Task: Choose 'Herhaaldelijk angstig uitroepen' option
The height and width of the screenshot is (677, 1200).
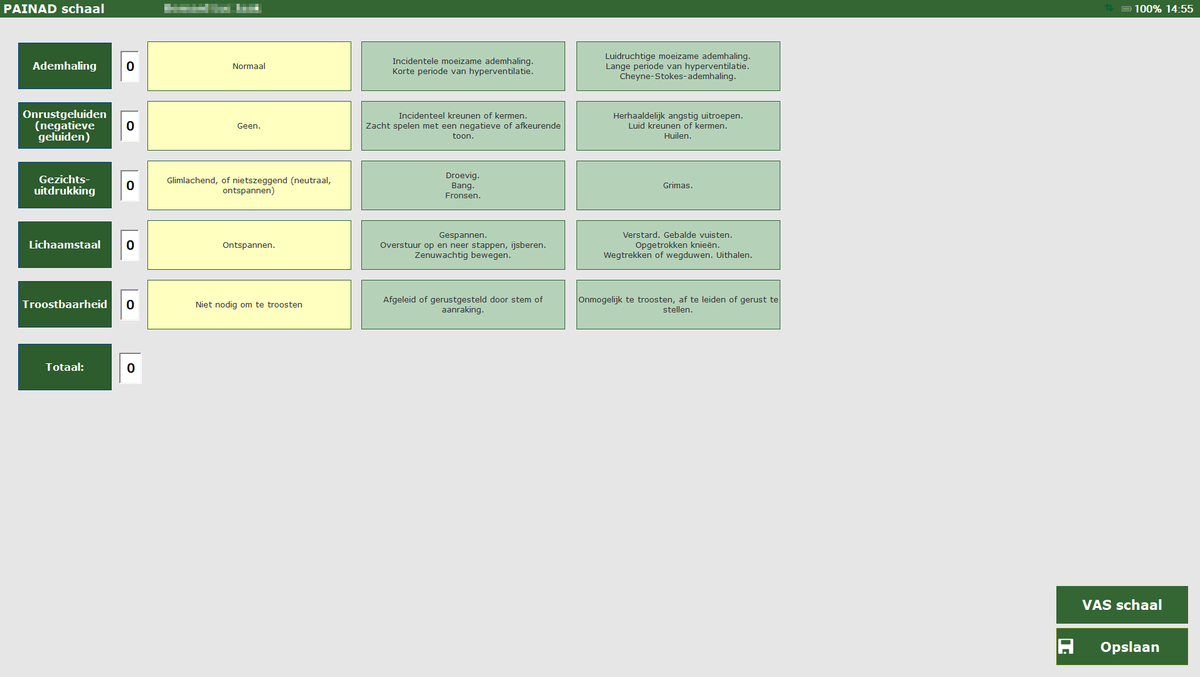Action: click(678, 126)
